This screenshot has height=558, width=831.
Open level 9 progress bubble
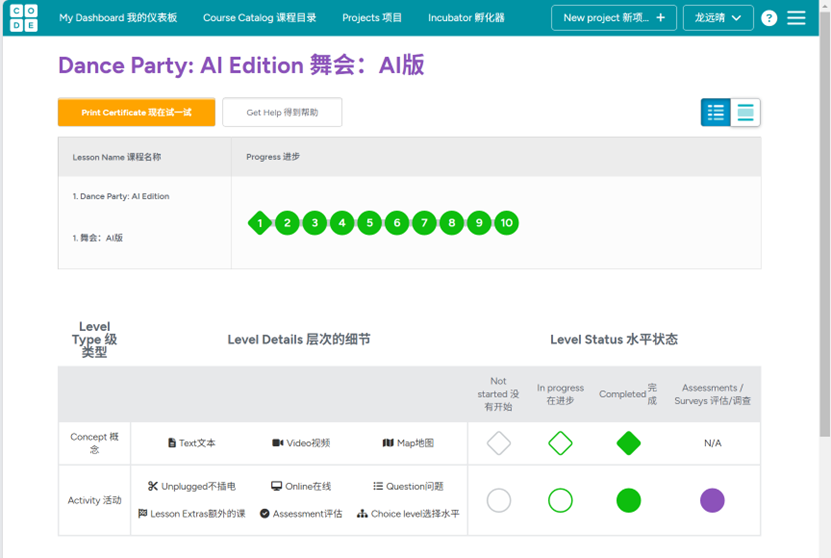pos(479,223)
